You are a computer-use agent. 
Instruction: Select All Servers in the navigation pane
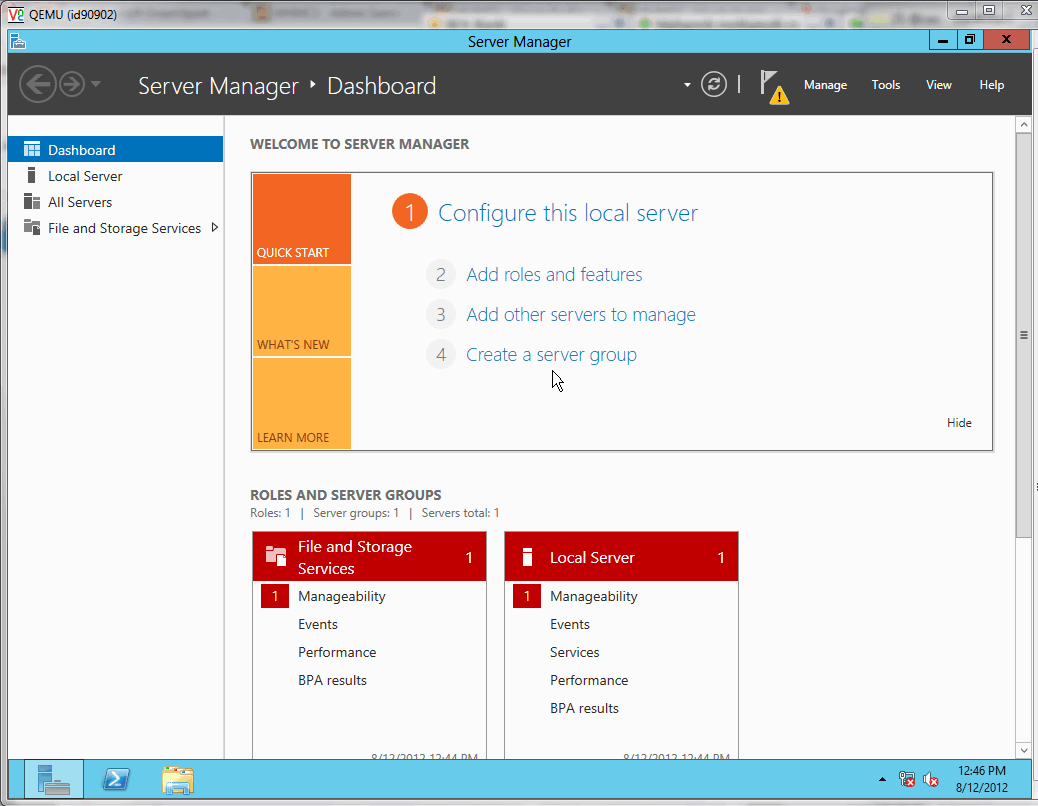coord(115,202)
